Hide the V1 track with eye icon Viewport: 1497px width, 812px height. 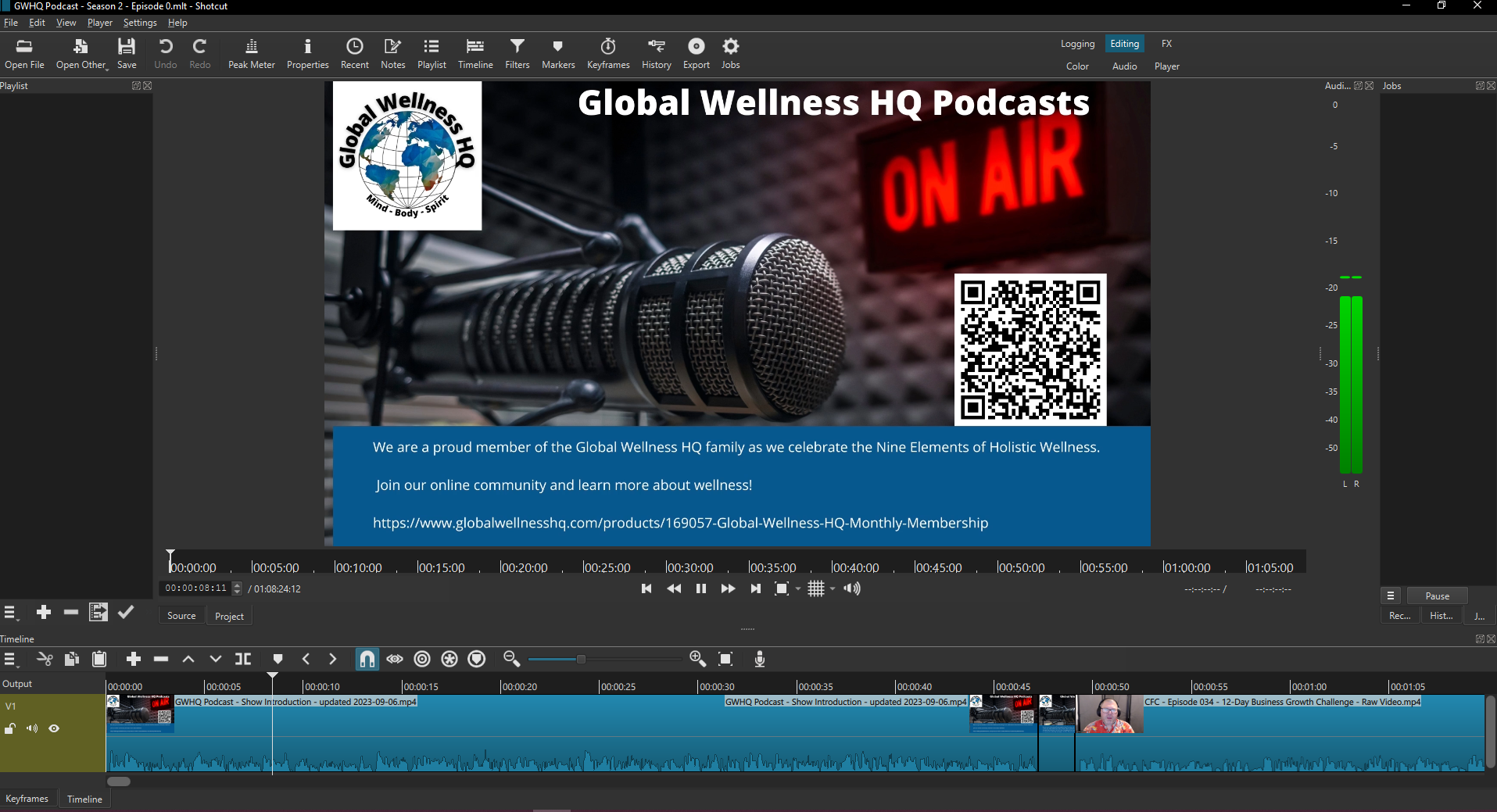[x=54, y=728]
